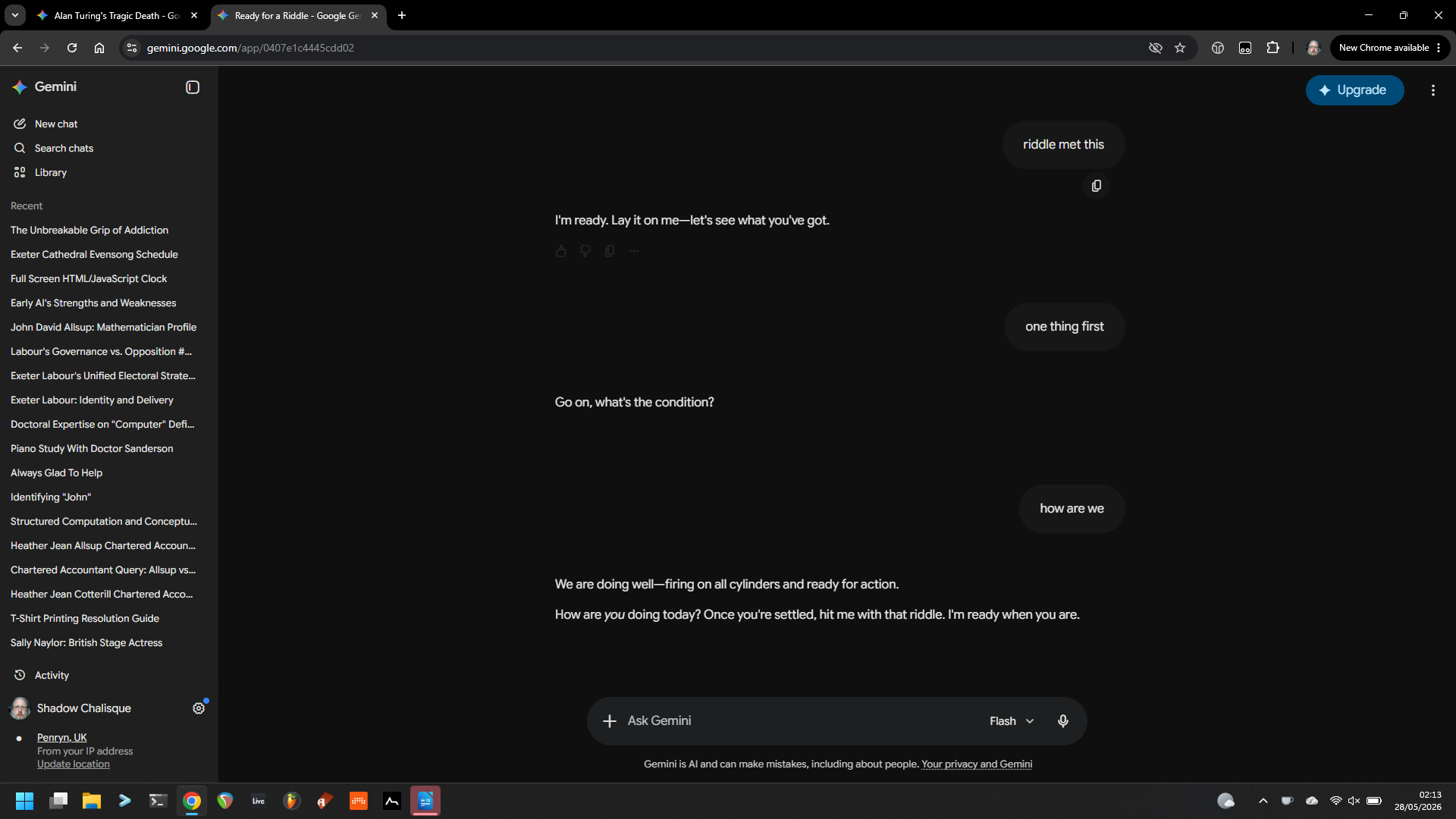Viewport: 1456px width, 819px height.
Task: Collapse the Gemini sidebar panel icon
Action: point(193,87)
